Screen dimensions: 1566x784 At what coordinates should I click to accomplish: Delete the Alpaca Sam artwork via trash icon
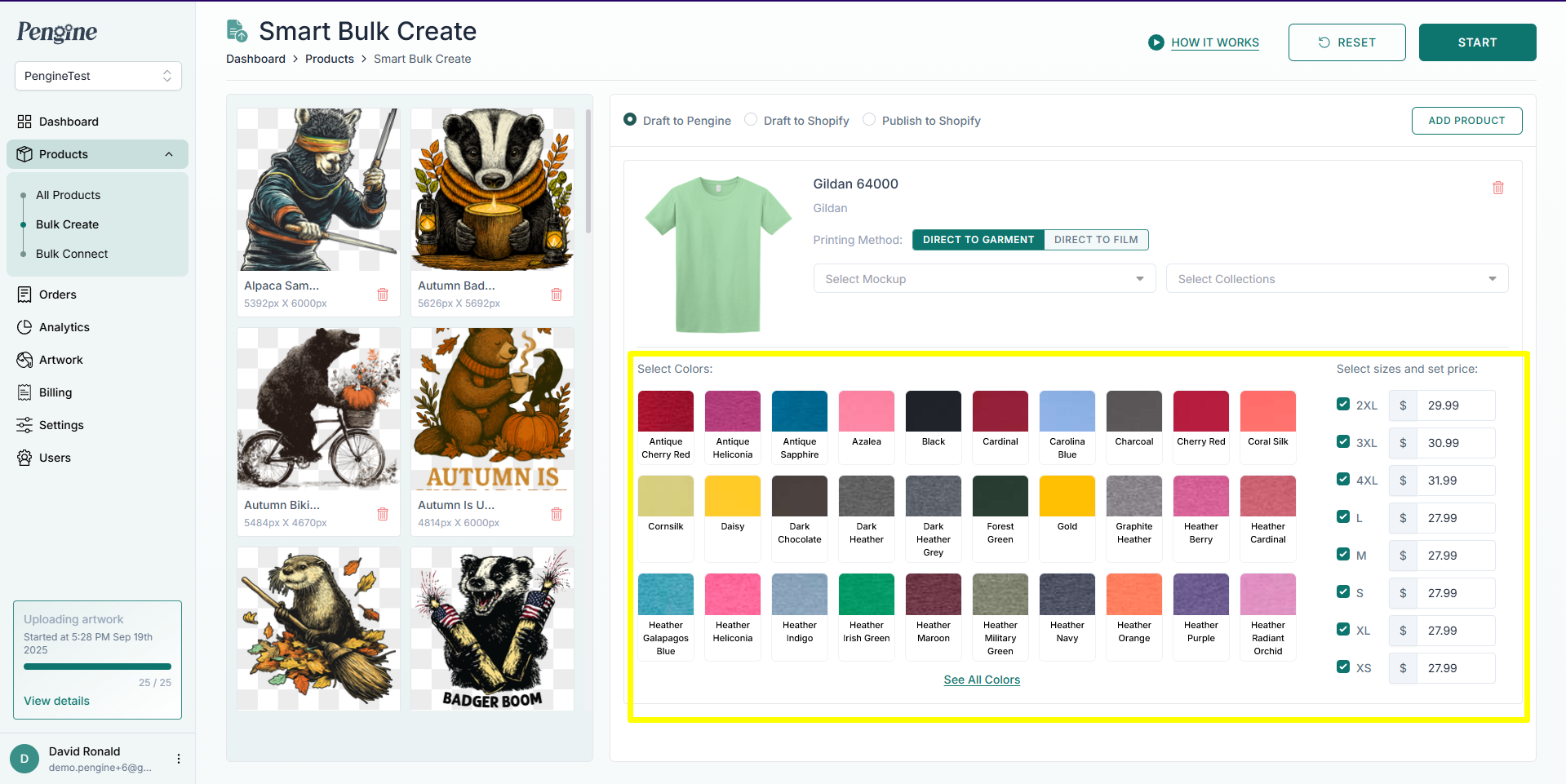coord(383,295)
